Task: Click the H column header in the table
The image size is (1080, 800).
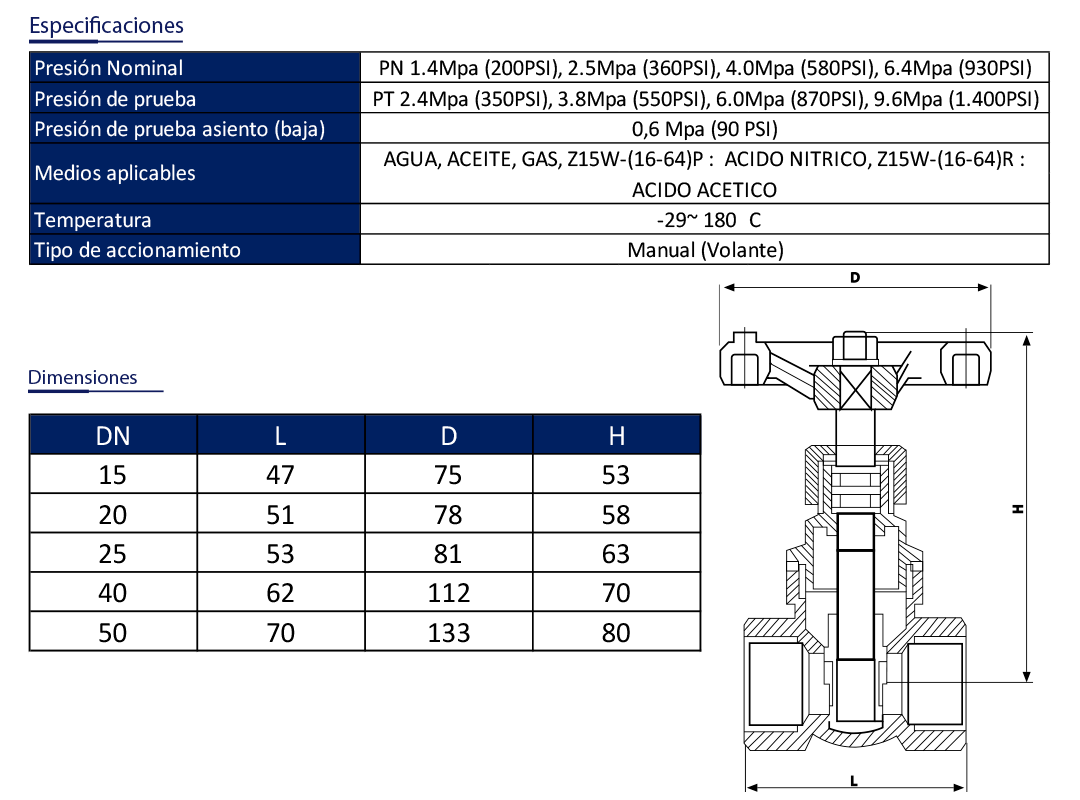Action: pos(617,435)
